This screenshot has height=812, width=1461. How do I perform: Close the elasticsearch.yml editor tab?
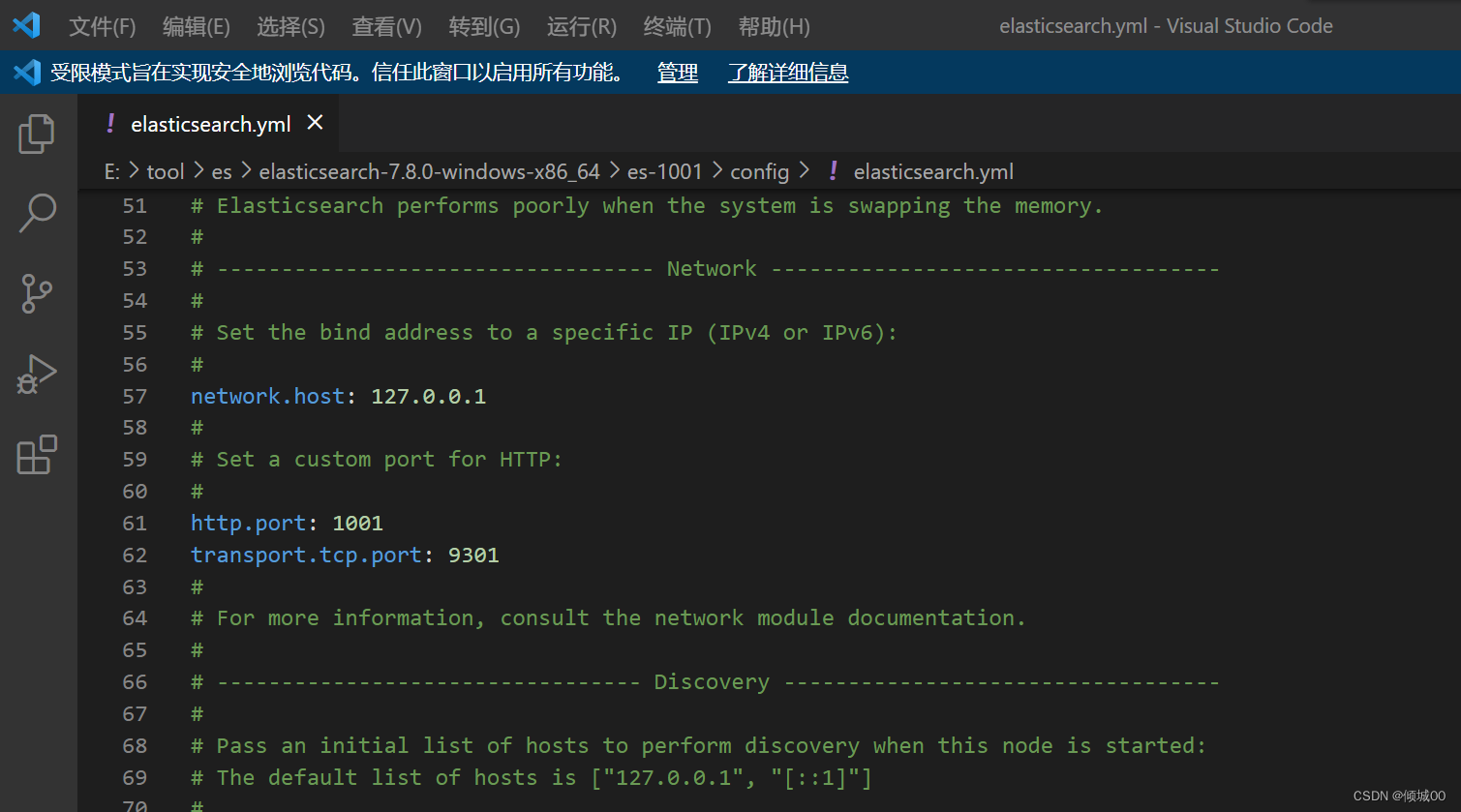pyautogui.click(x=315, y=123)
